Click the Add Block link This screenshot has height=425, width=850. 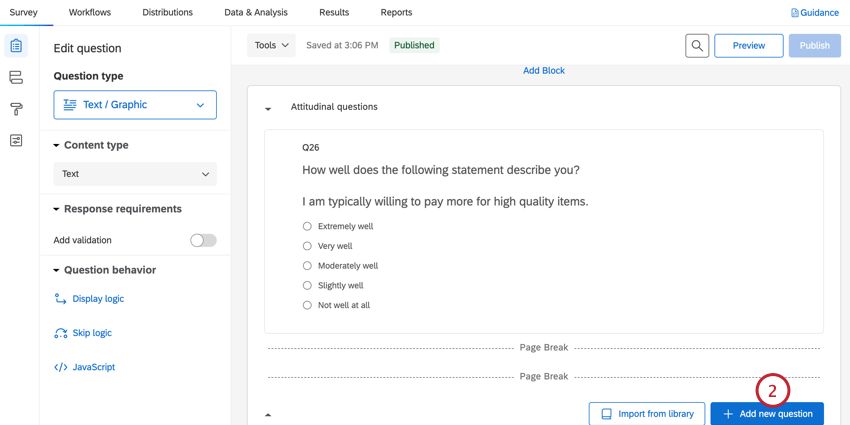(544, 71)
